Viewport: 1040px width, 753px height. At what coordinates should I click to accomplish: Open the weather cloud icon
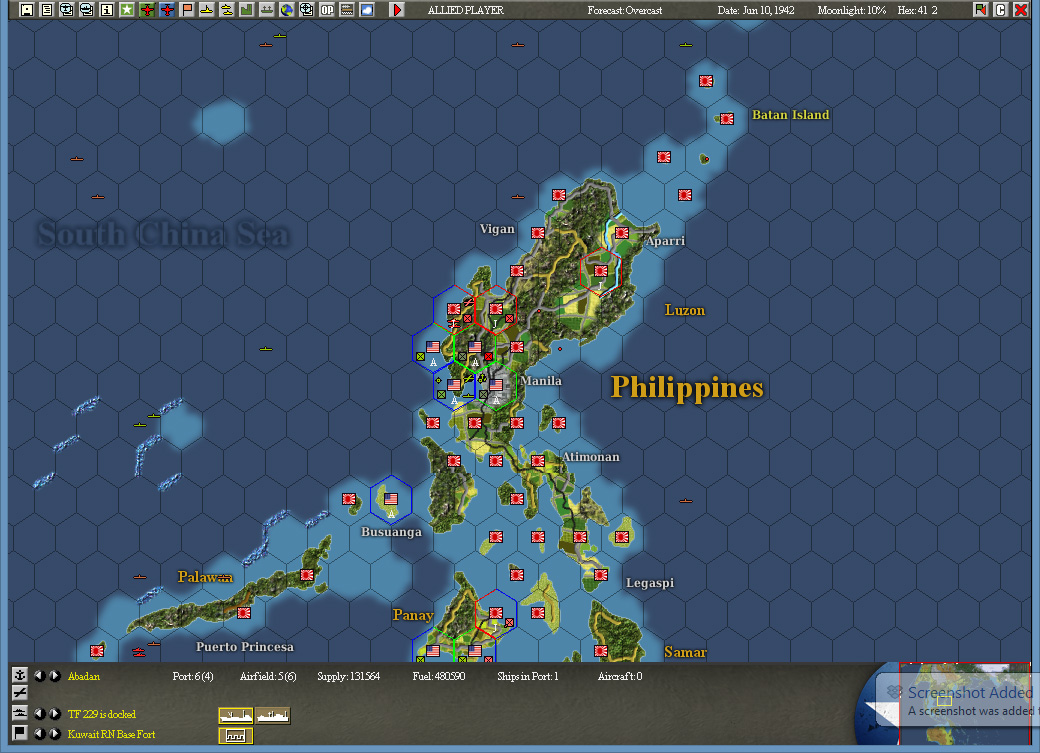point(367,9)
